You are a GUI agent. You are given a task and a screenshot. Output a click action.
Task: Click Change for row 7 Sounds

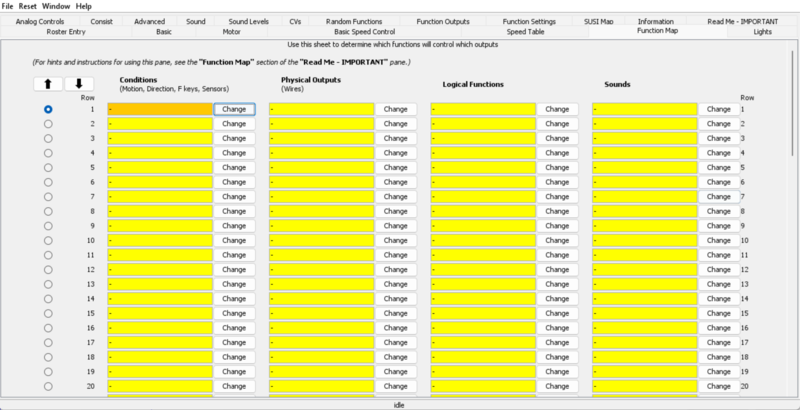tap(719, 197)
